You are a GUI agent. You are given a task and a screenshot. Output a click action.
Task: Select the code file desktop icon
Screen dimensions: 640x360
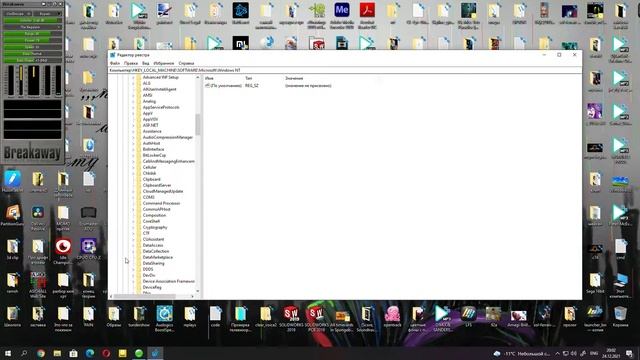[x=215, y=317]
